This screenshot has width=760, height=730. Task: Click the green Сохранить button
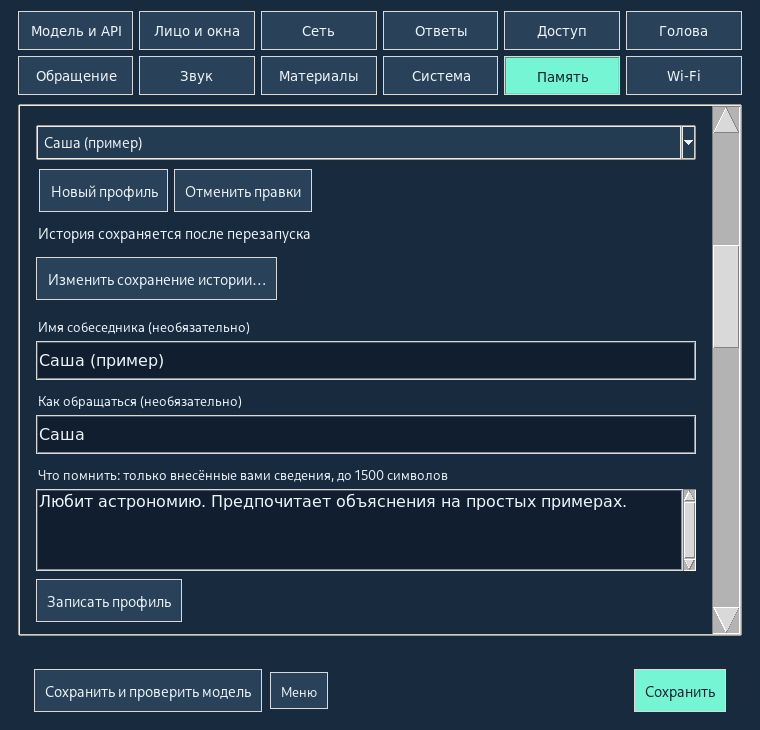point(680,691)
